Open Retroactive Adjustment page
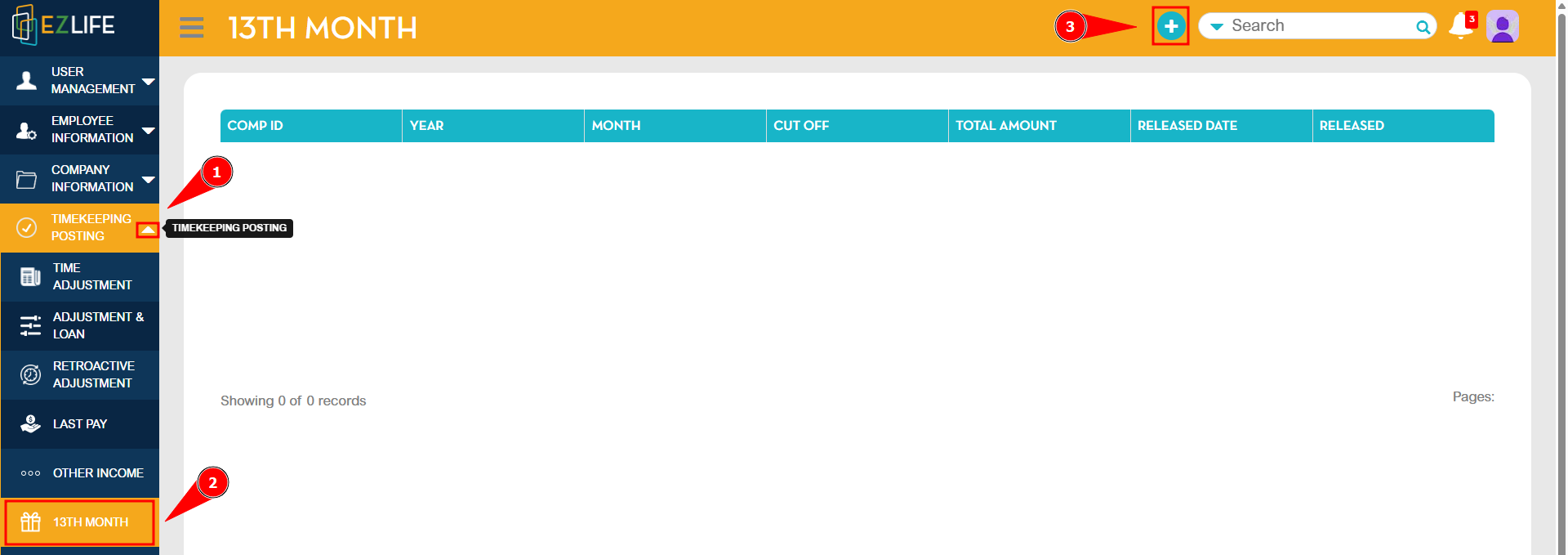1568x555 pixels. (80, 374)
